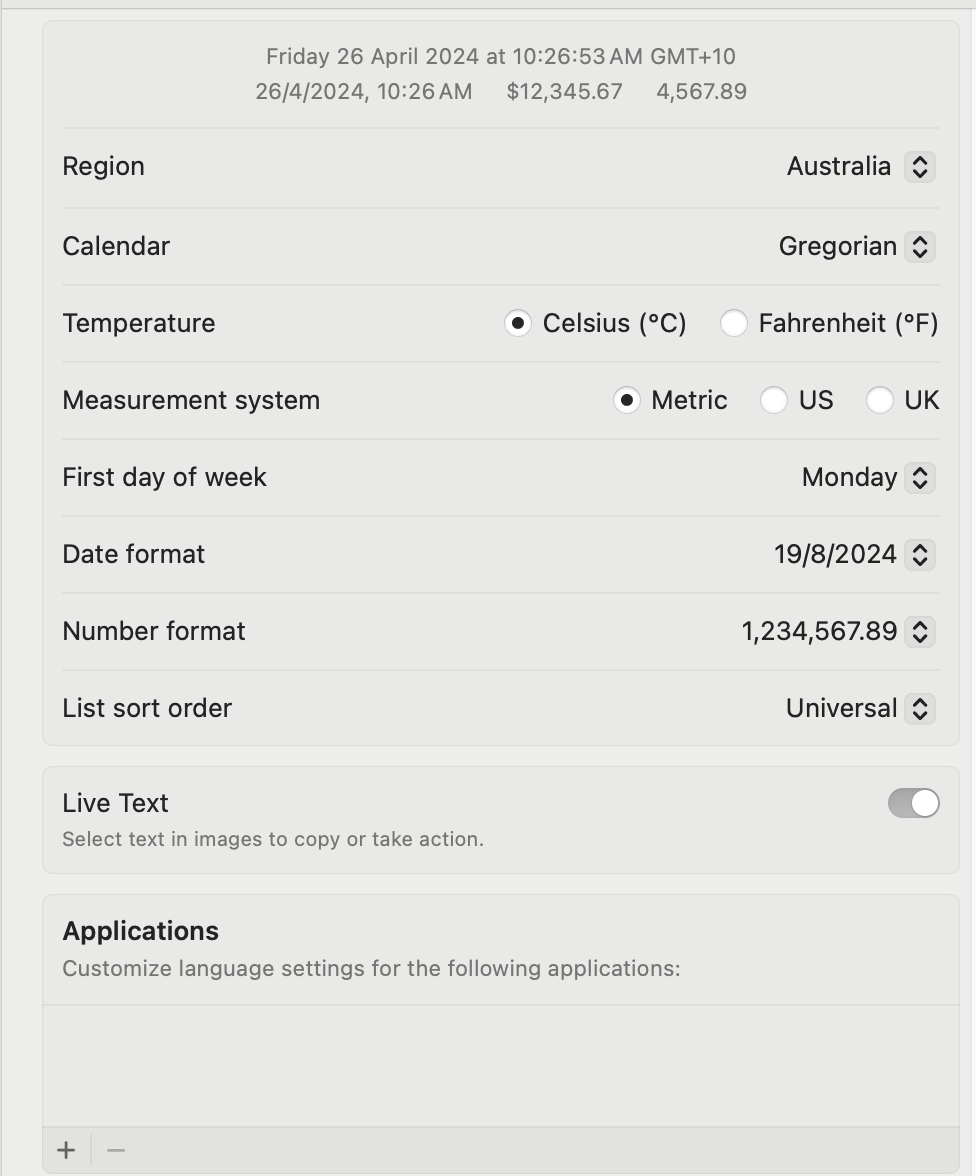This screenshot has height=1176, width=976.
Task: Open the Date format dropdown
Action: (919, 554)
